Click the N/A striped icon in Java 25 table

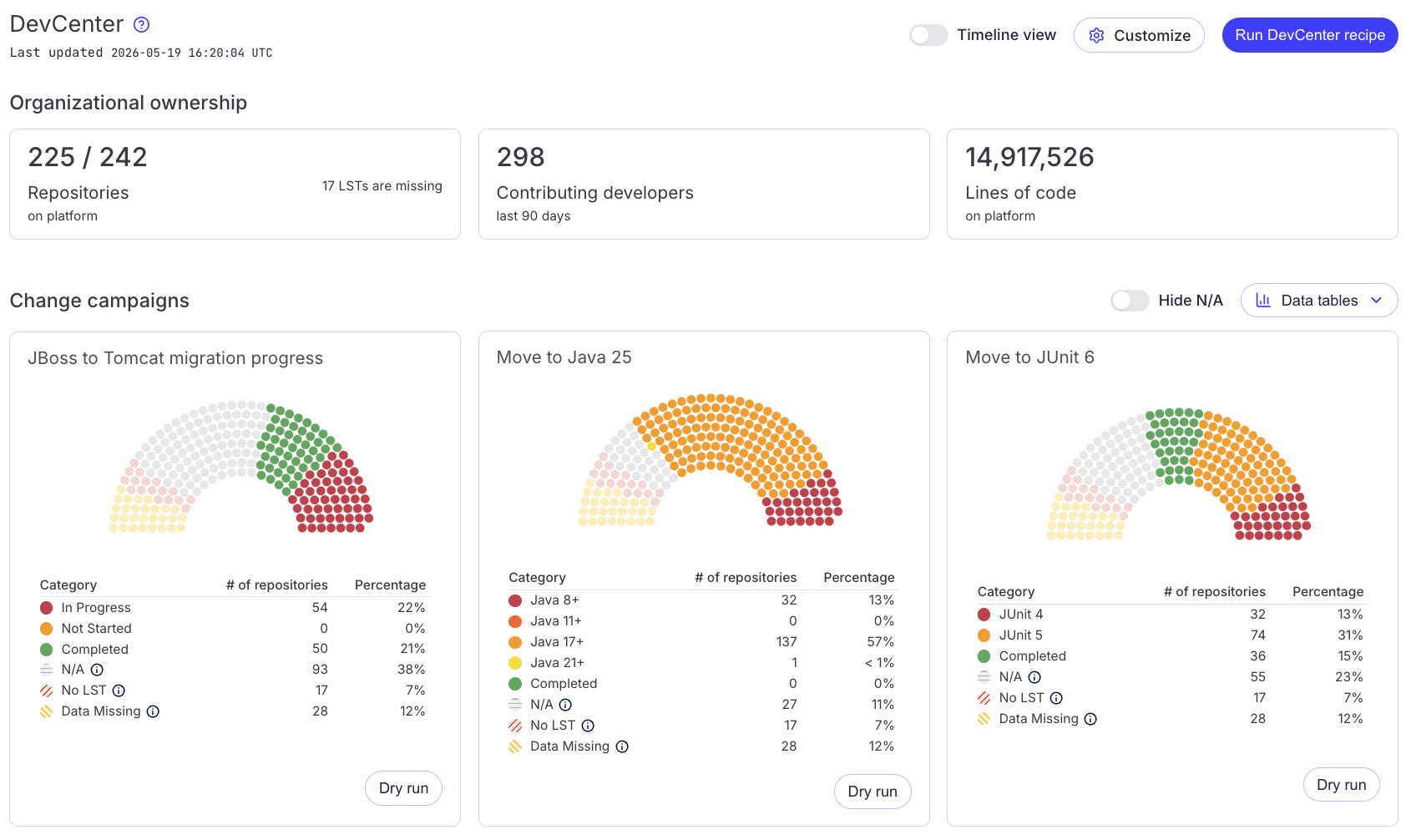515,705
